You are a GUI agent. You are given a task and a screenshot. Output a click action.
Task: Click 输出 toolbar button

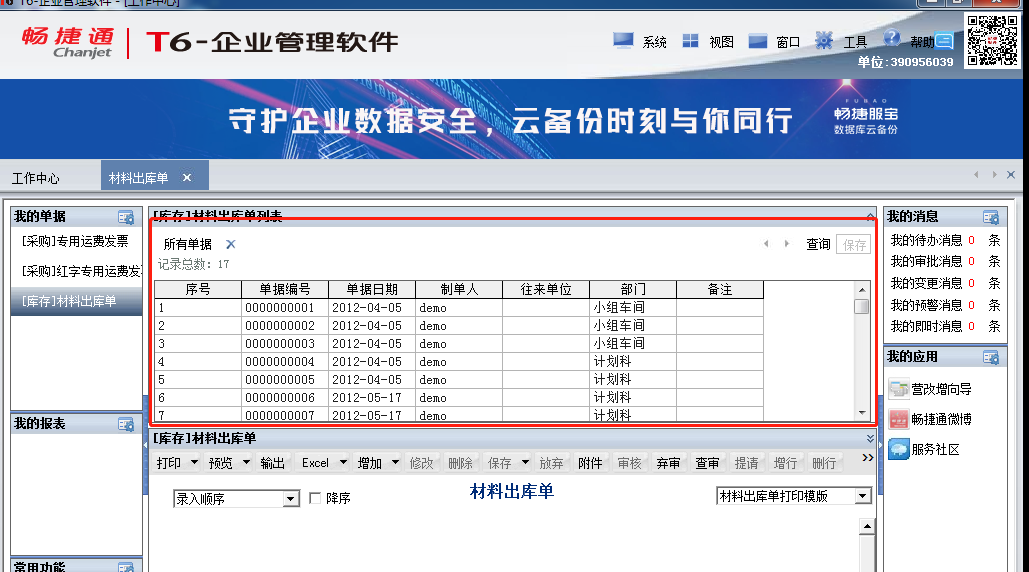click(x=272, y=463)
